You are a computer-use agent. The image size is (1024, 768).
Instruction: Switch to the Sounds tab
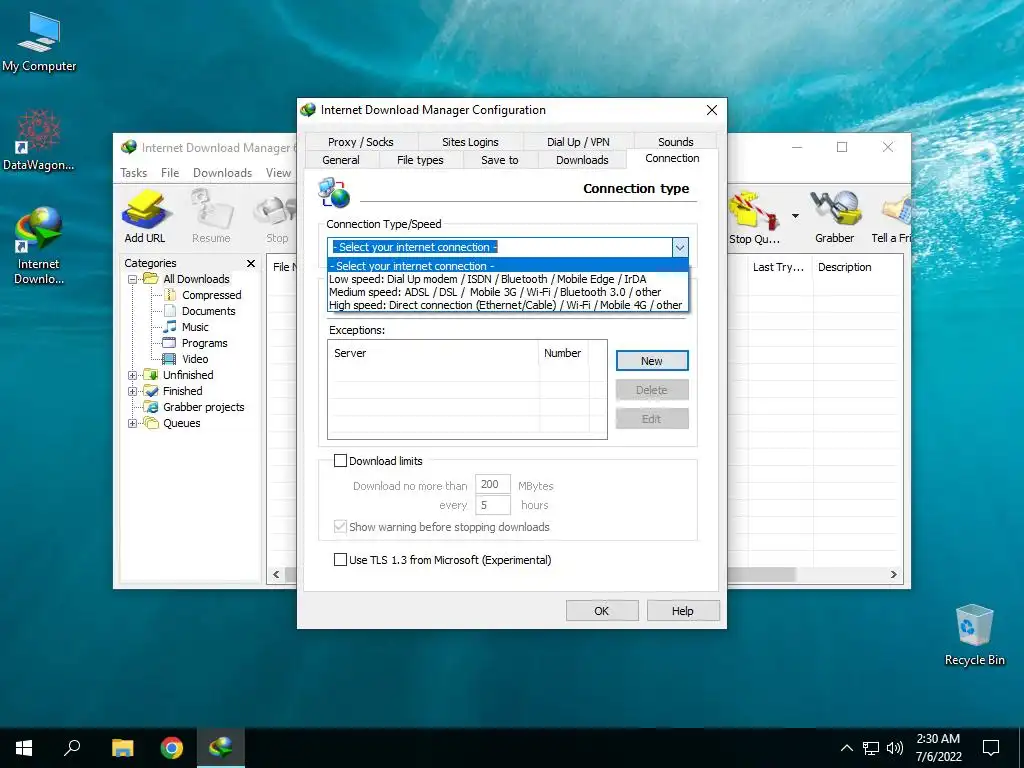point(675,142)
